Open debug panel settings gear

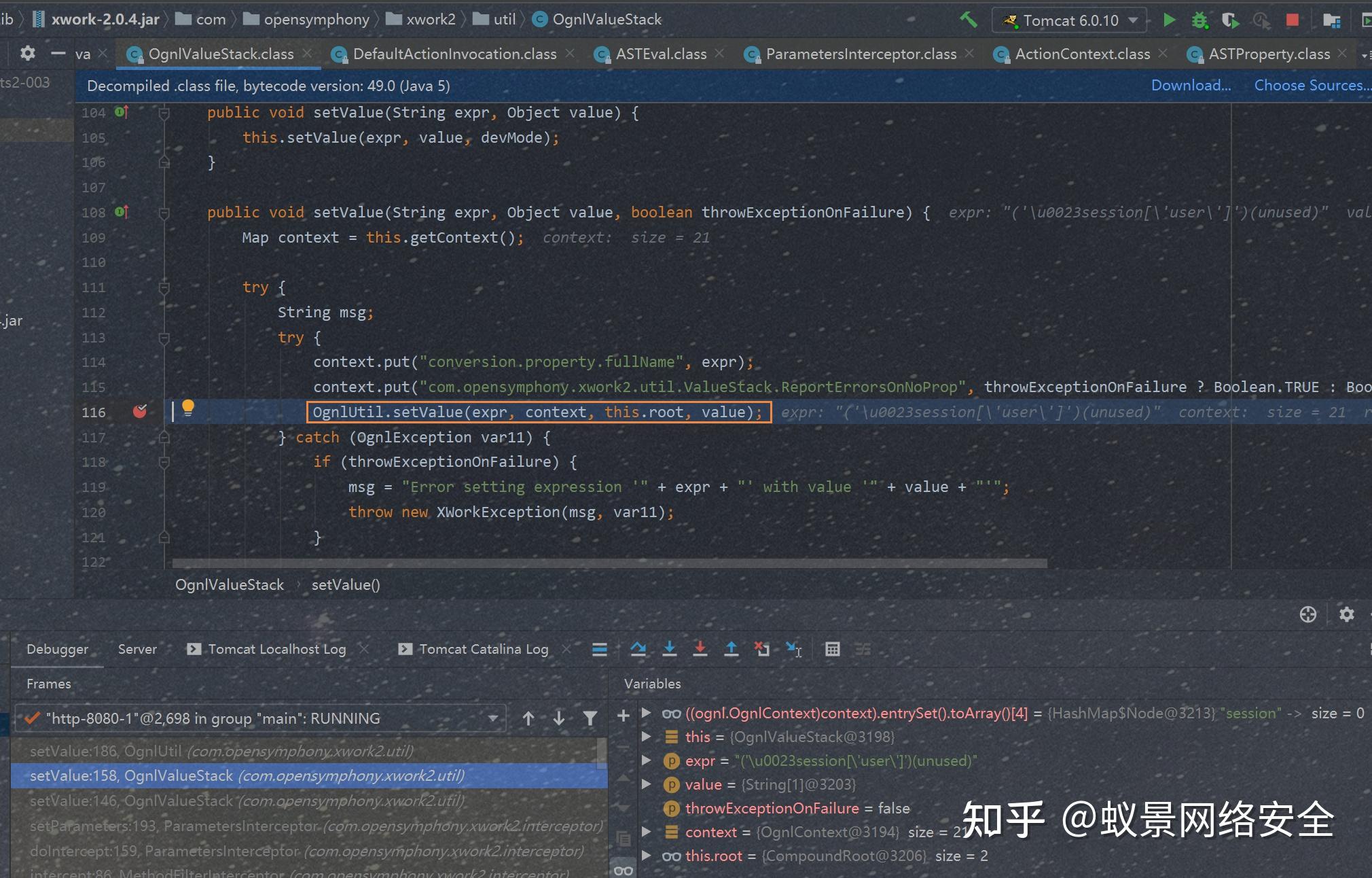point(1346,614)
